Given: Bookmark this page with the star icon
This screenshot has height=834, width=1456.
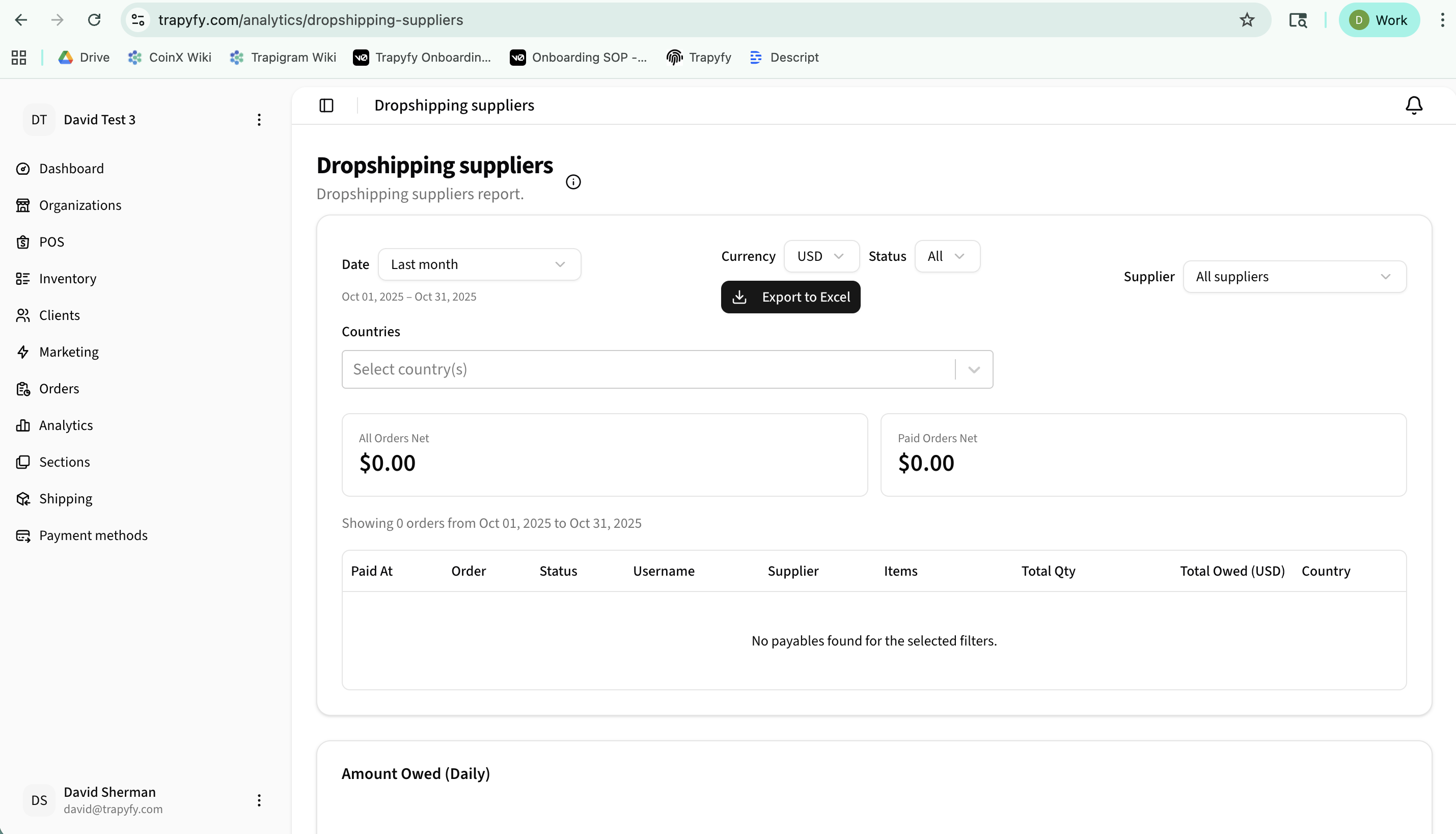Looking at the screenshot, I should [1247, 20].
